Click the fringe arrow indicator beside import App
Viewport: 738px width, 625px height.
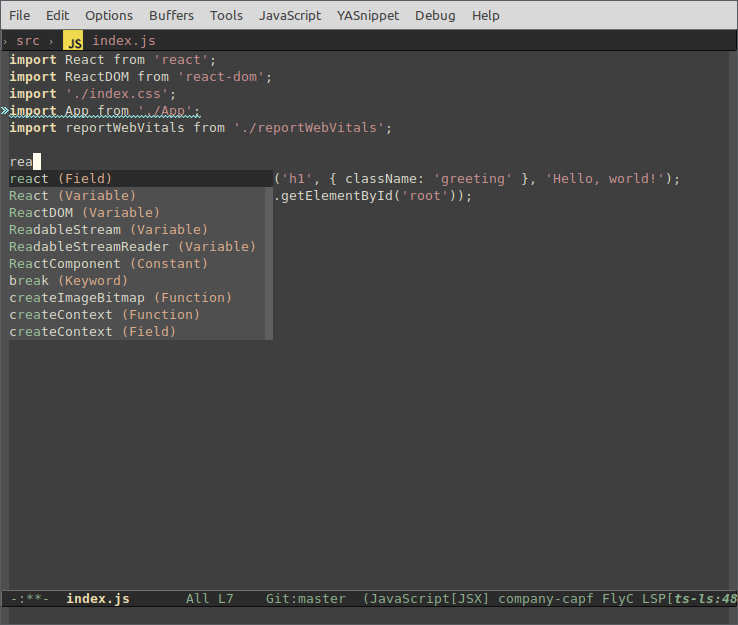point(5,111)
